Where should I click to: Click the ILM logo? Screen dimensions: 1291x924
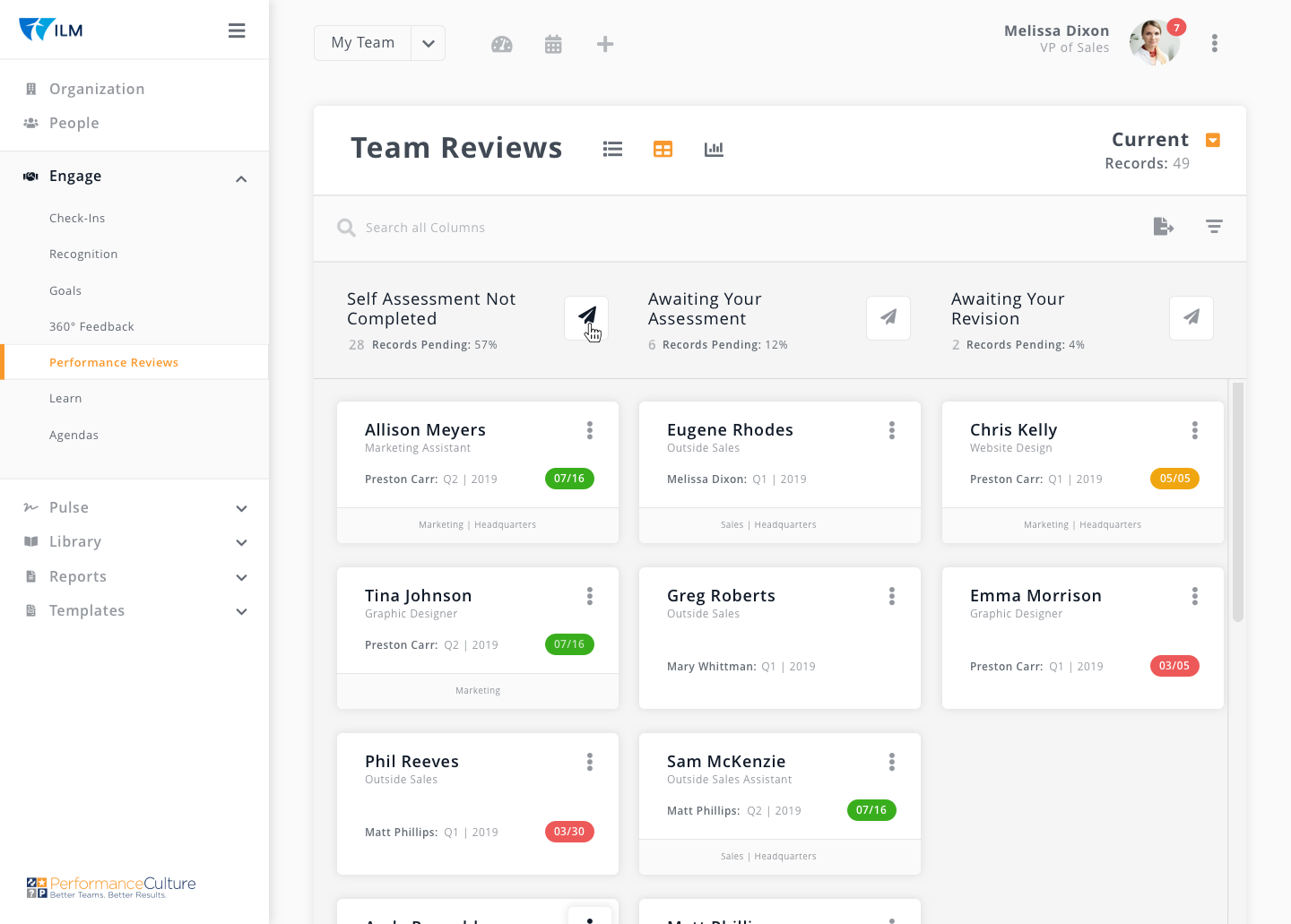[x=51, y=30]
